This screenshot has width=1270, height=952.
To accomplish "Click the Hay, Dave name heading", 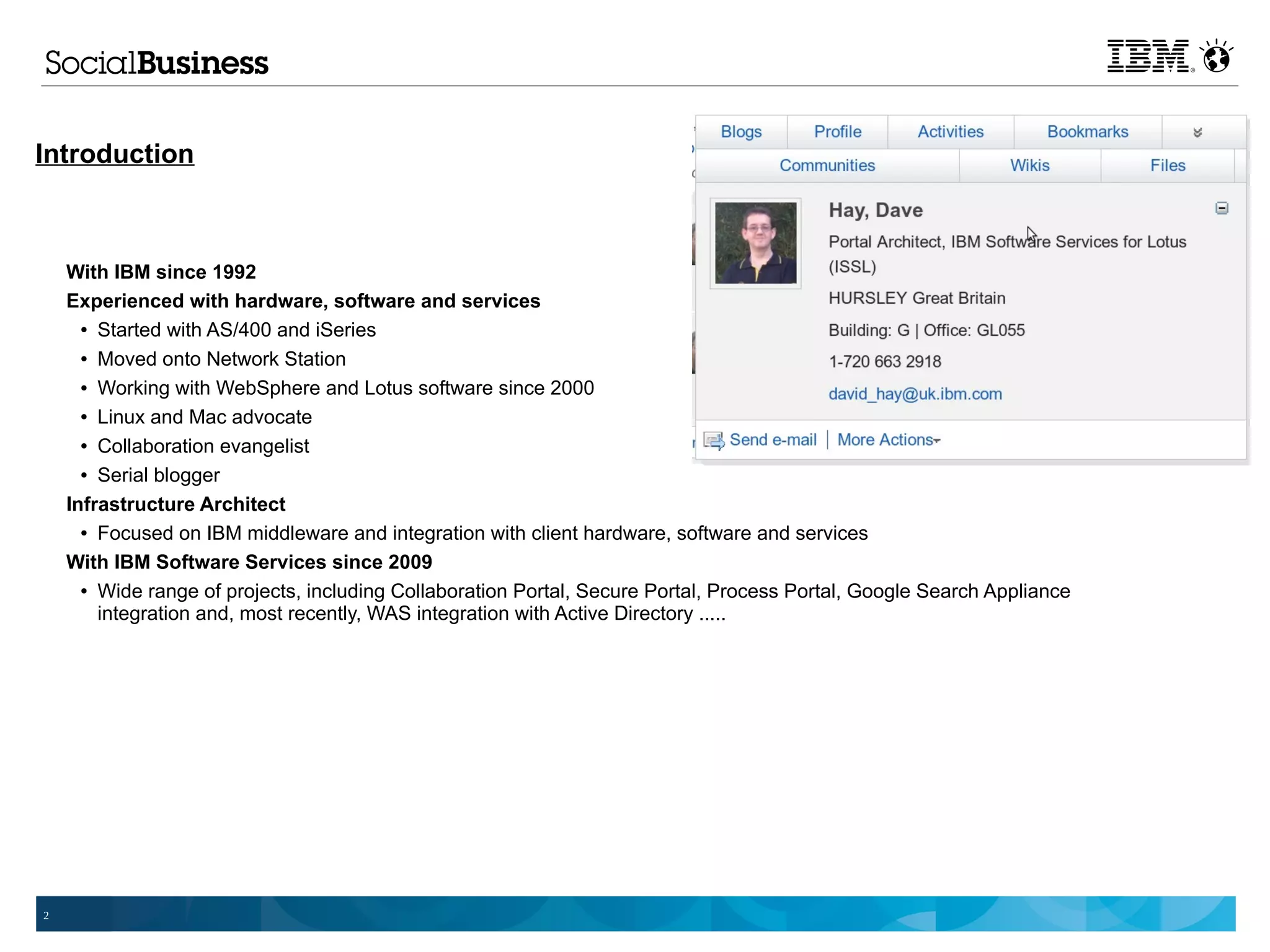I will [875, 210].
